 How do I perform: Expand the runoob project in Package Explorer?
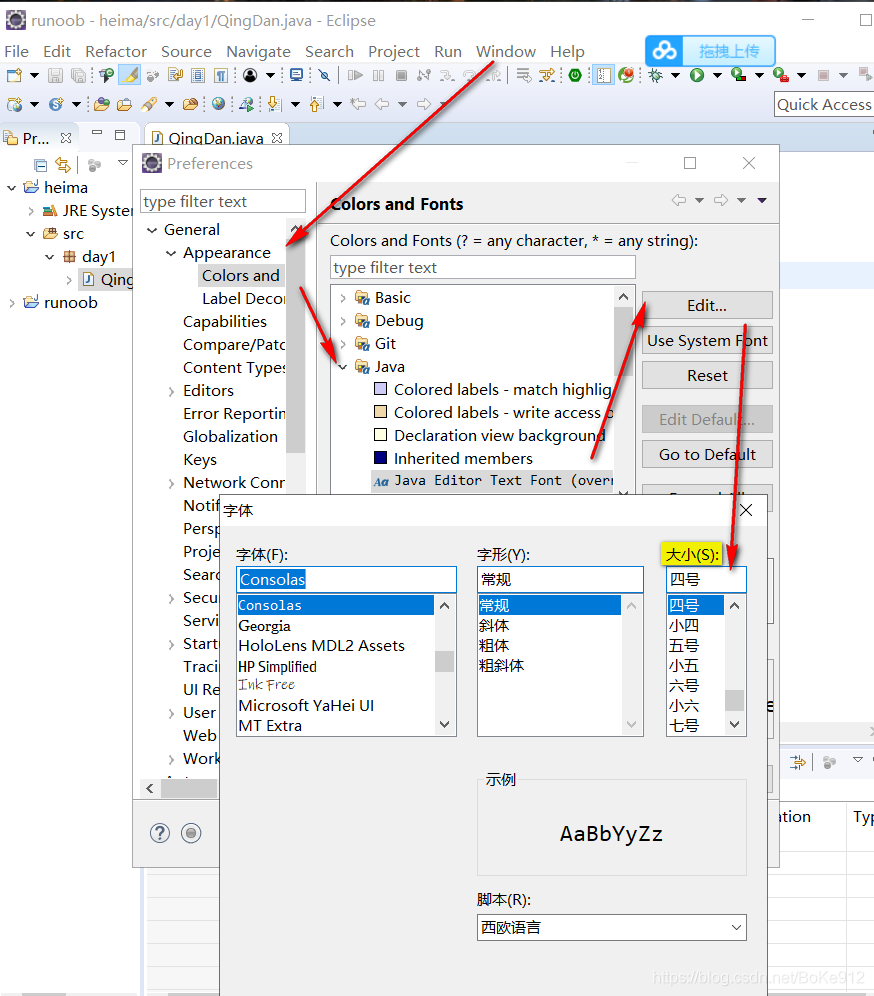(11, 303)
